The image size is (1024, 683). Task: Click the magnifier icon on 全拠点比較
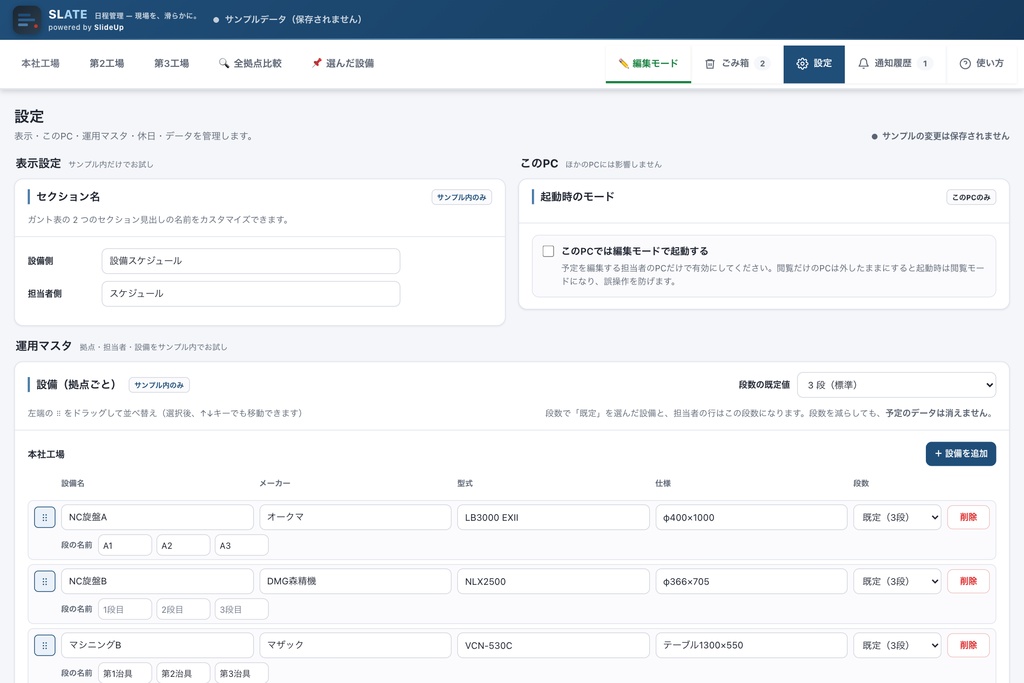click(x=224, y=63)
